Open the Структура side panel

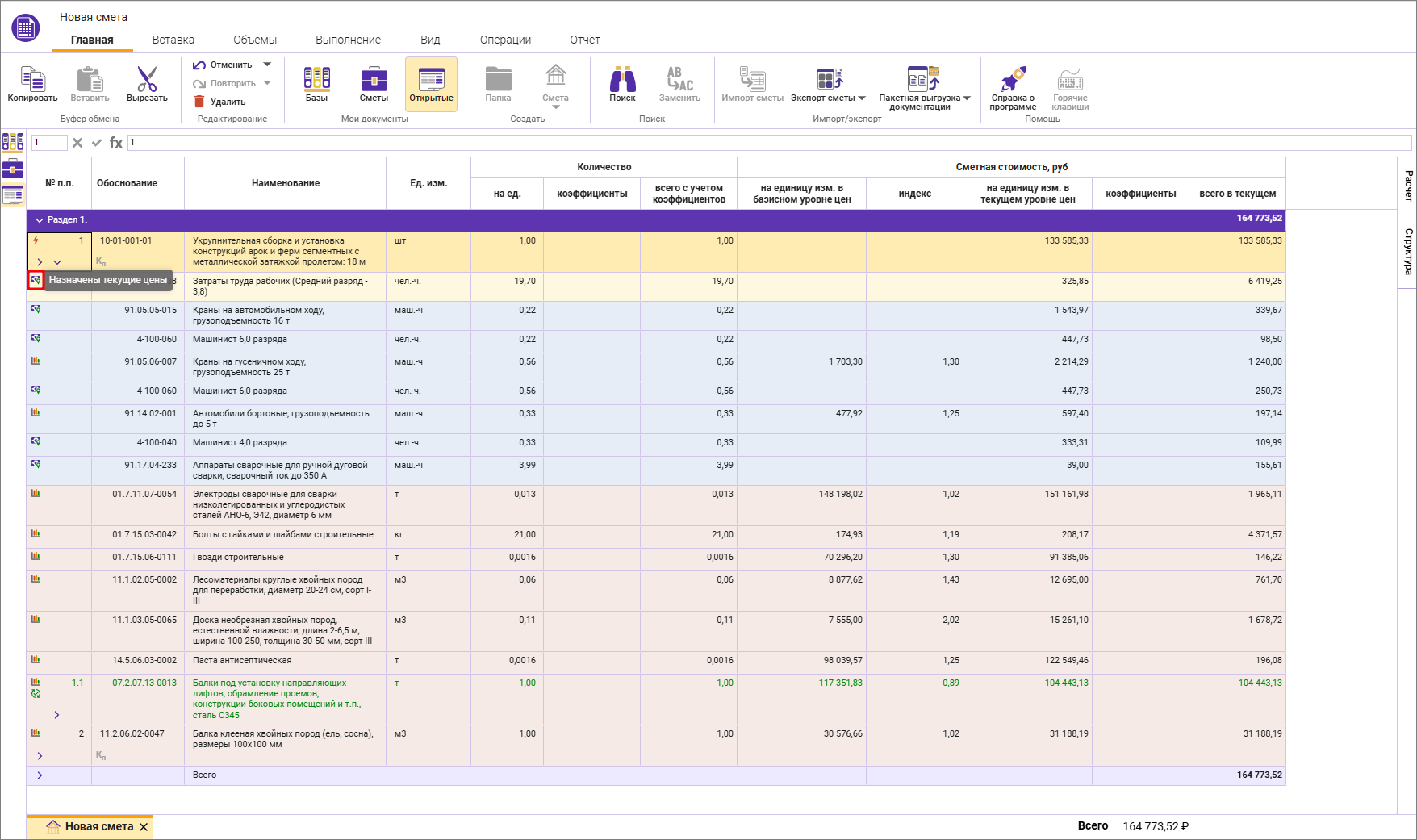1407,252
